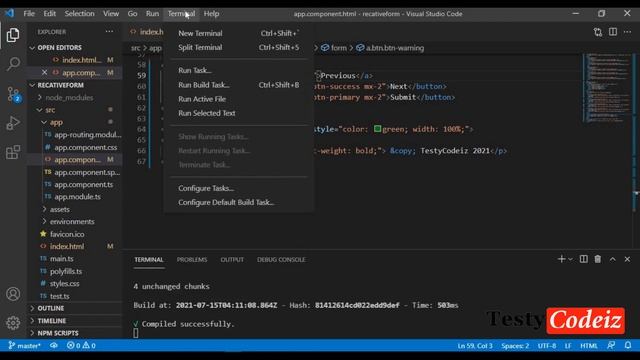Image resolution: width=640 pixels, height=360 pixels.
Task: Open the Explorer view in activity bar
Action: (13, 35)
